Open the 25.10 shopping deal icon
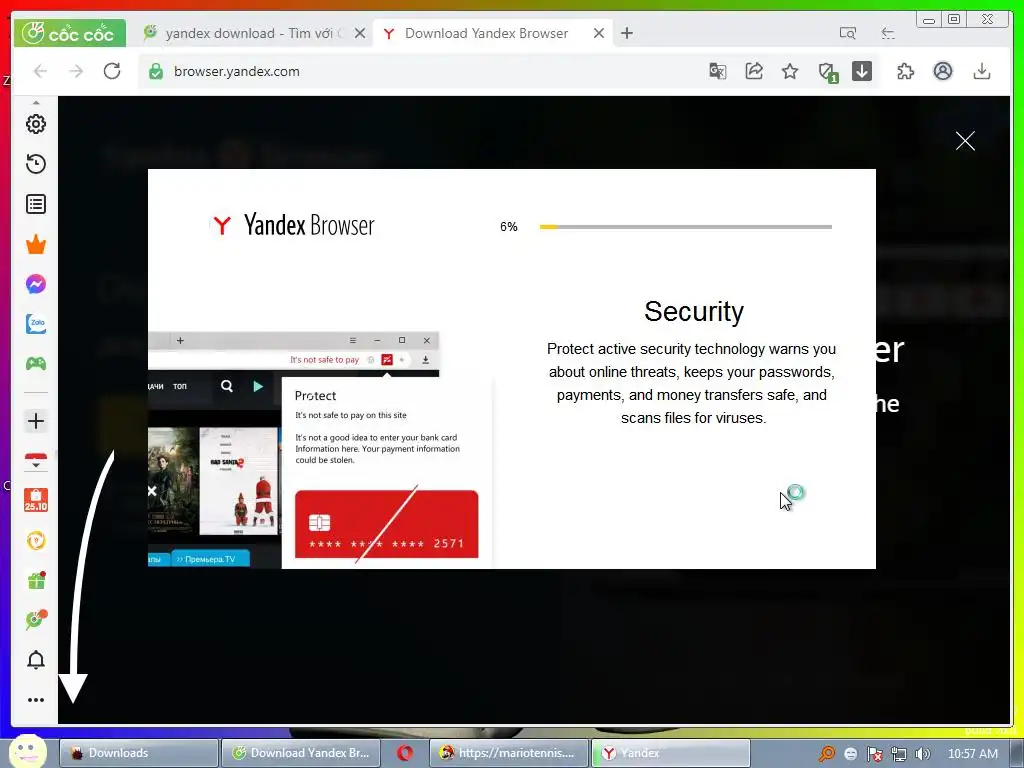 [36, 500]
